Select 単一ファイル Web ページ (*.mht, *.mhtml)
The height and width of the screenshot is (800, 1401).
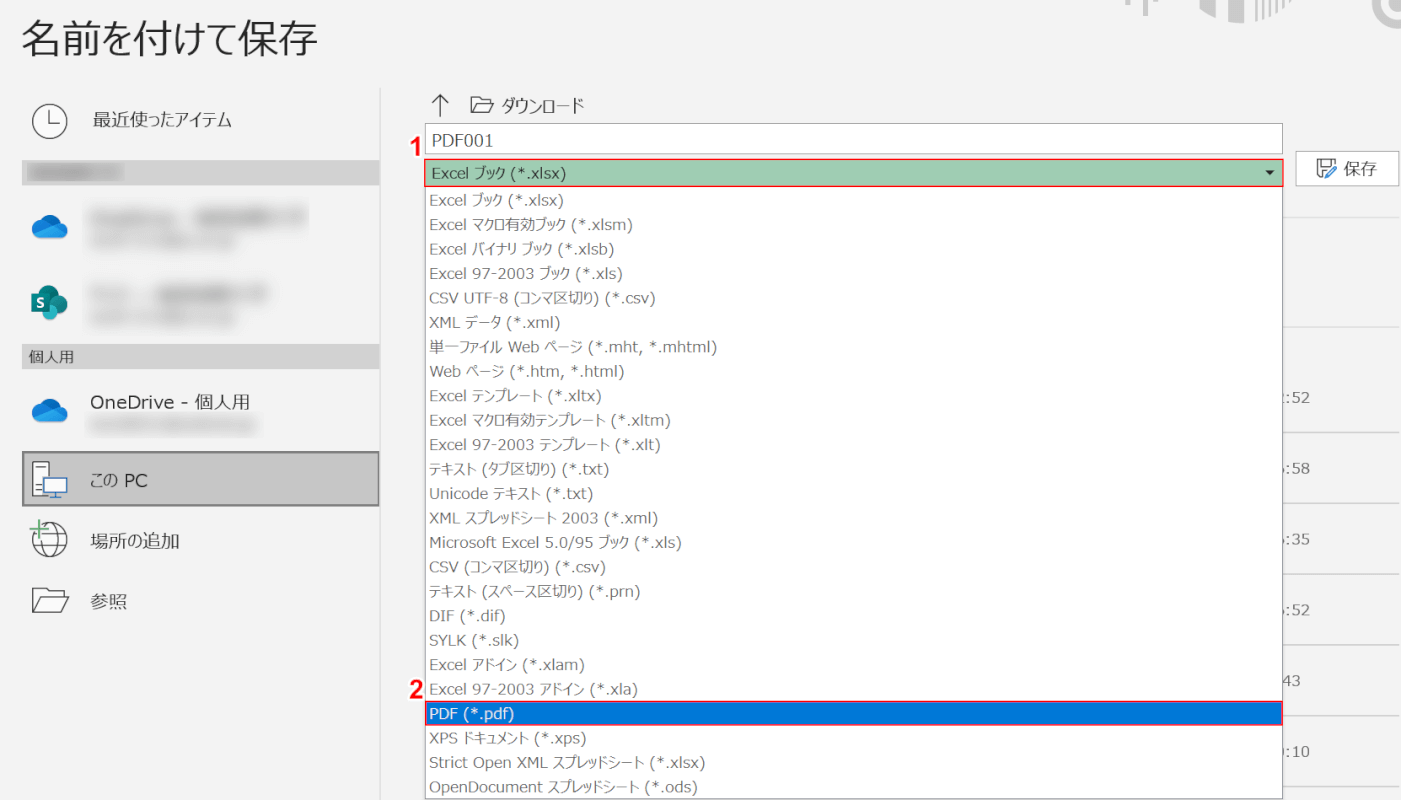853,347
